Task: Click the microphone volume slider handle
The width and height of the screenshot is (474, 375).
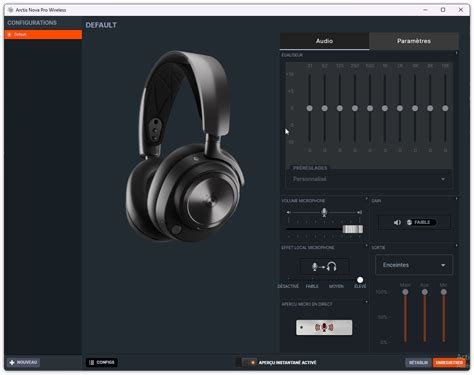Action: (x=353, y=229)
